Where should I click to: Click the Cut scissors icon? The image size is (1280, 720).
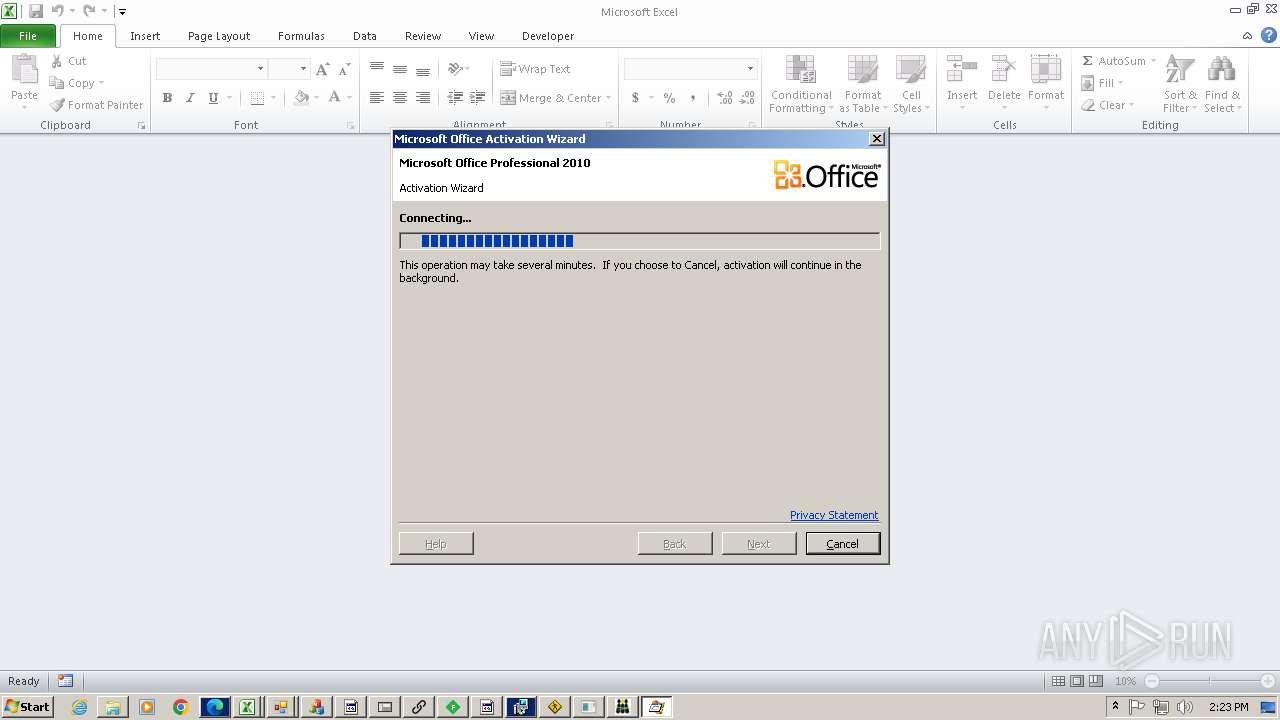tap(57, 61)
